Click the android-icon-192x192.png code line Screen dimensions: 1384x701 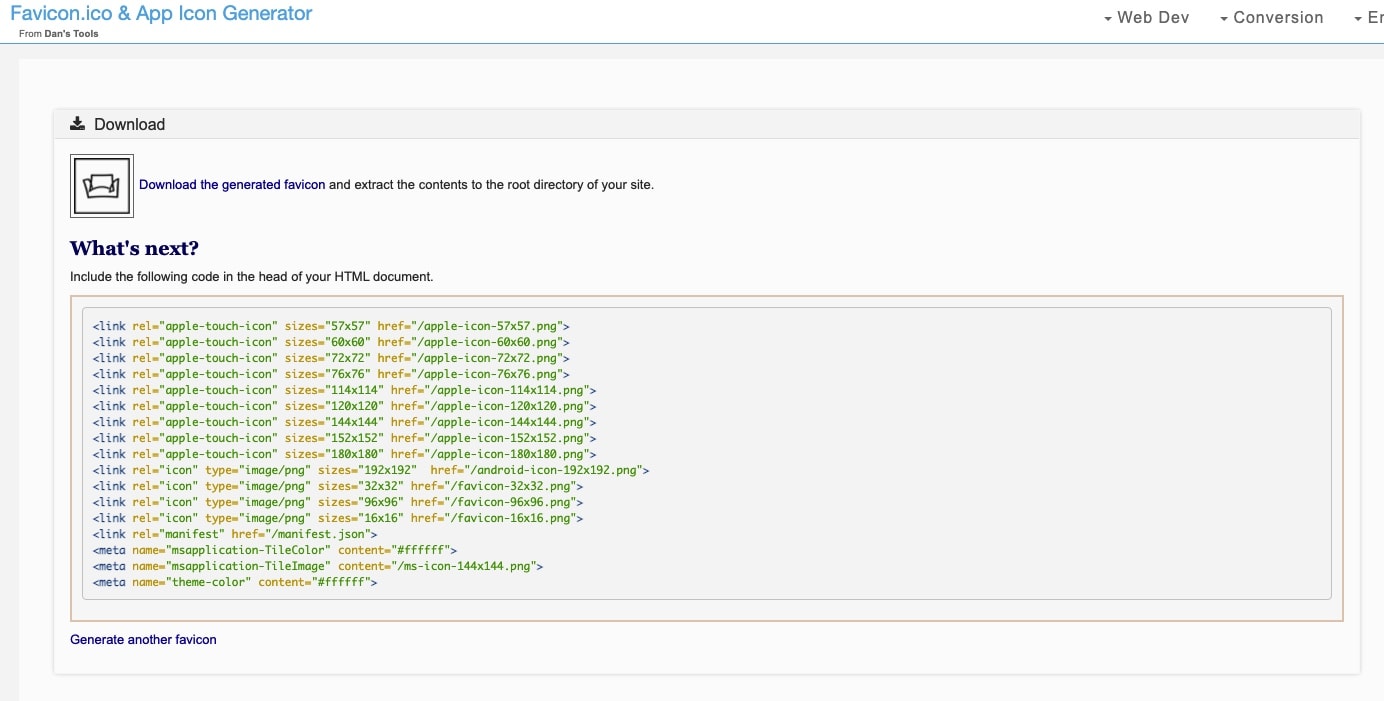click(x=371, y=470)
